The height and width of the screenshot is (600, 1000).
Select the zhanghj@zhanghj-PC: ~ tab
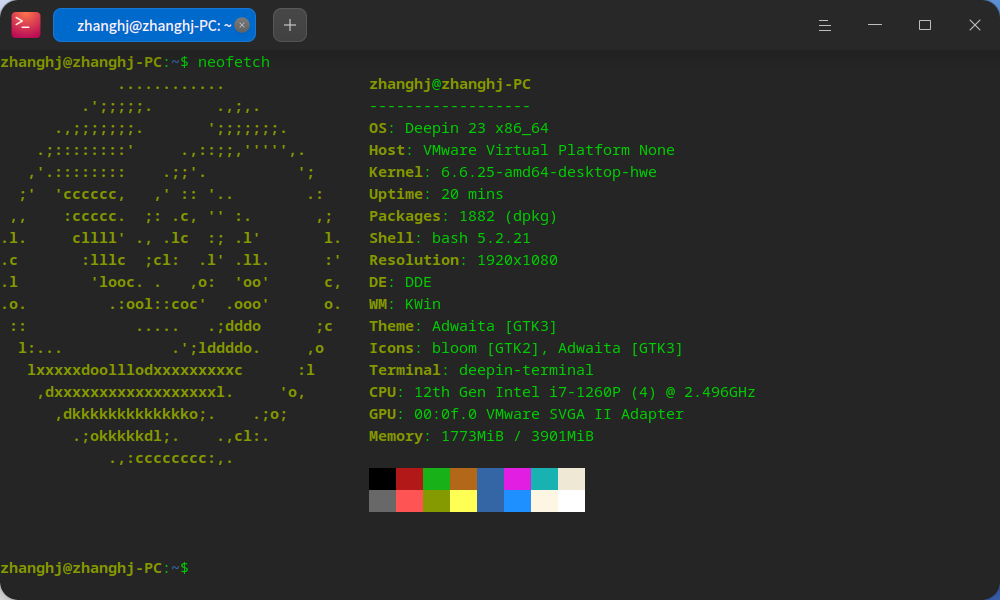154,25
